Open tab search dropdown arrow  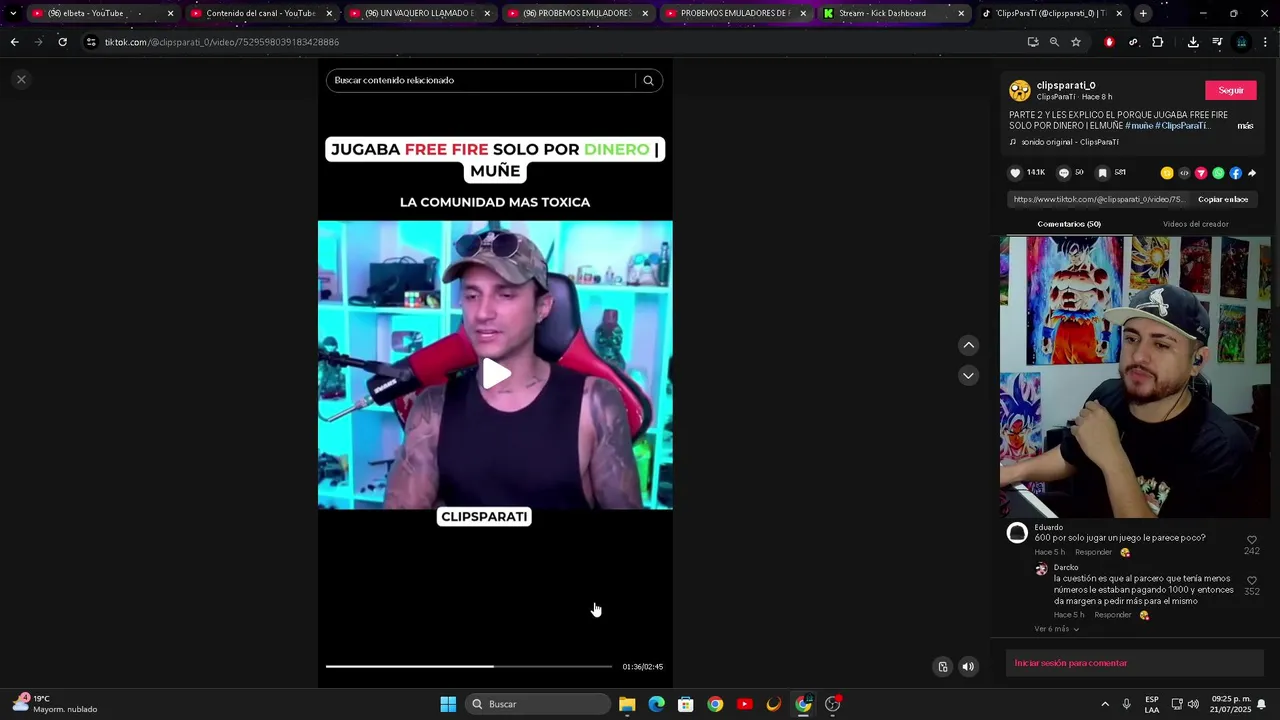(x=12, y=13)
